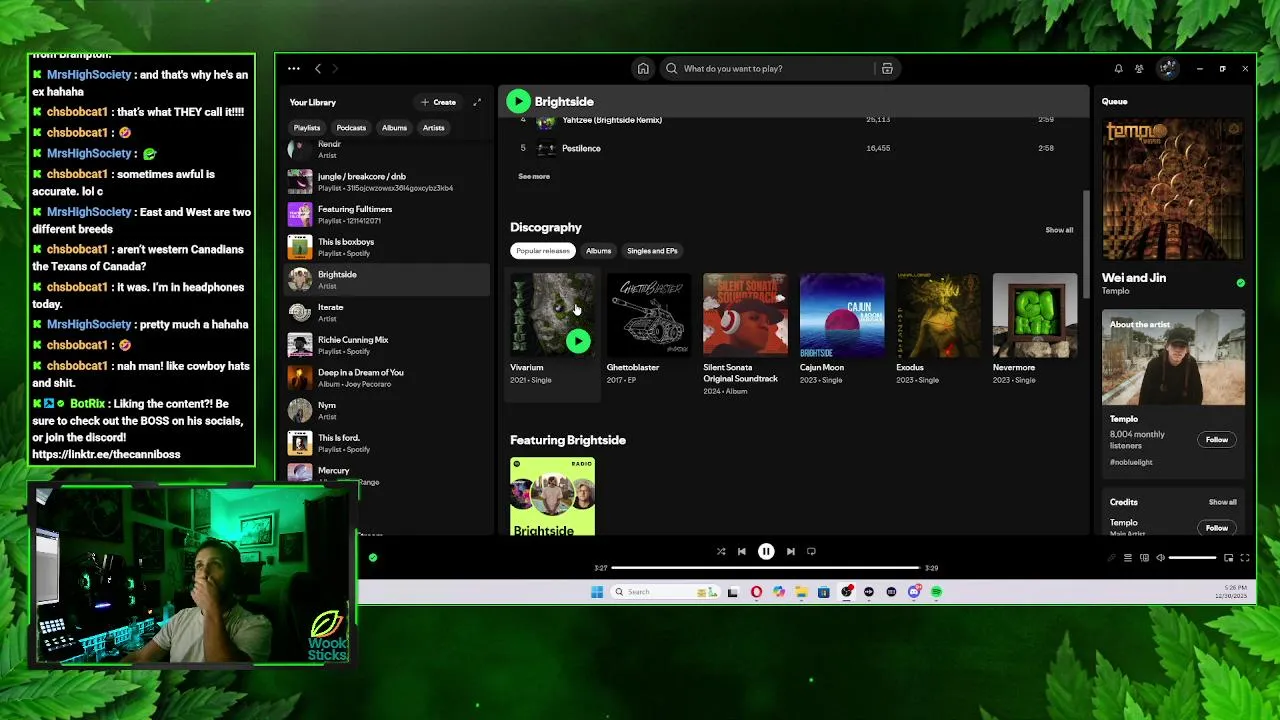Mute with the speaker icon

coord(1160,558)
